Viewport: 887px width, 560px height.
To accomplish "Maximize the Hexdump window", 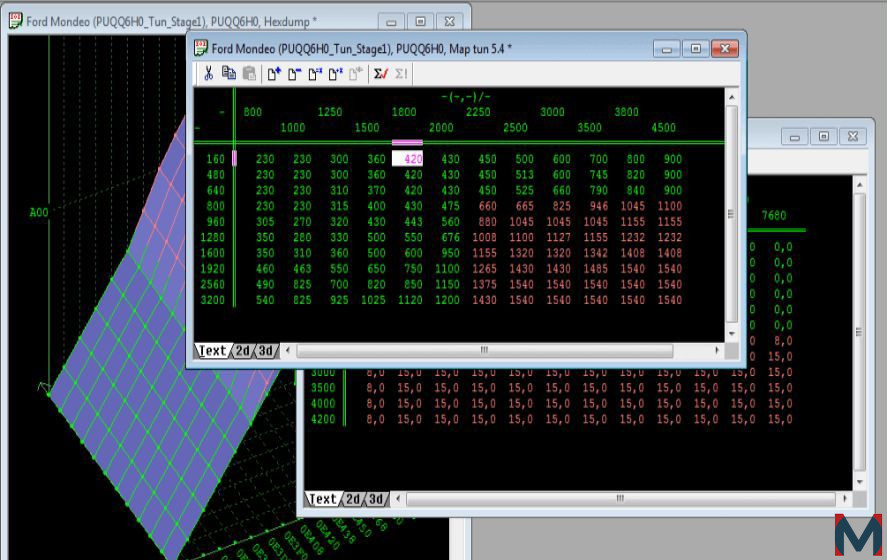I will click(x=420, y=21).
